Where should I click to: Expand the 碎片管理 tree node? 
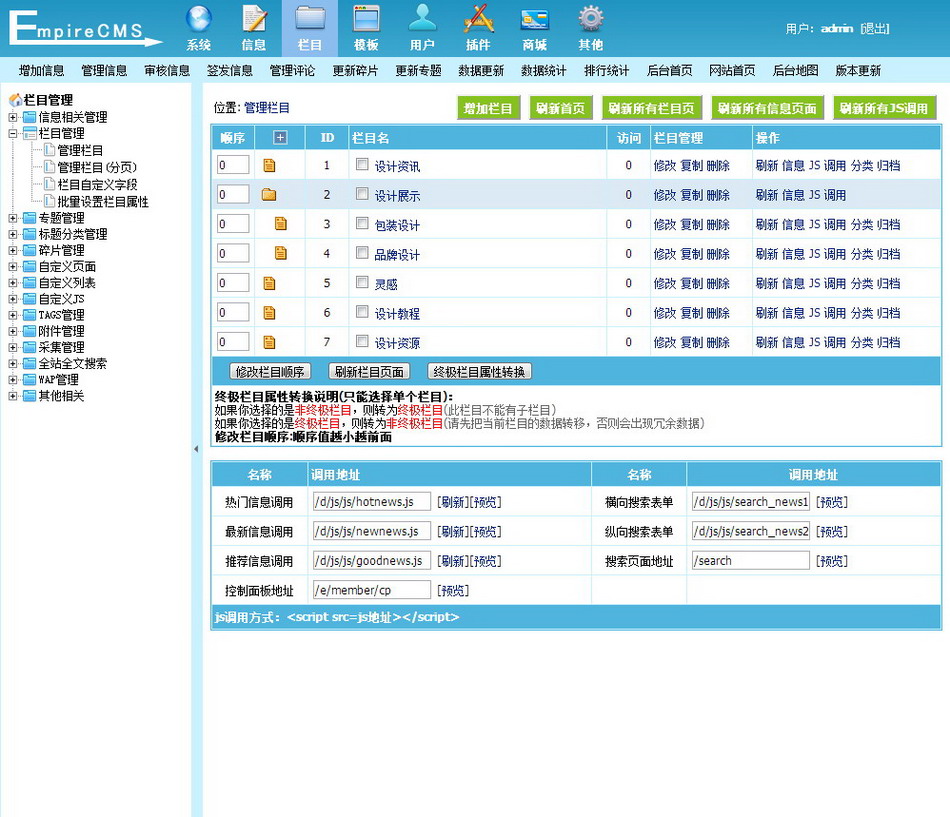click(13, 250)
